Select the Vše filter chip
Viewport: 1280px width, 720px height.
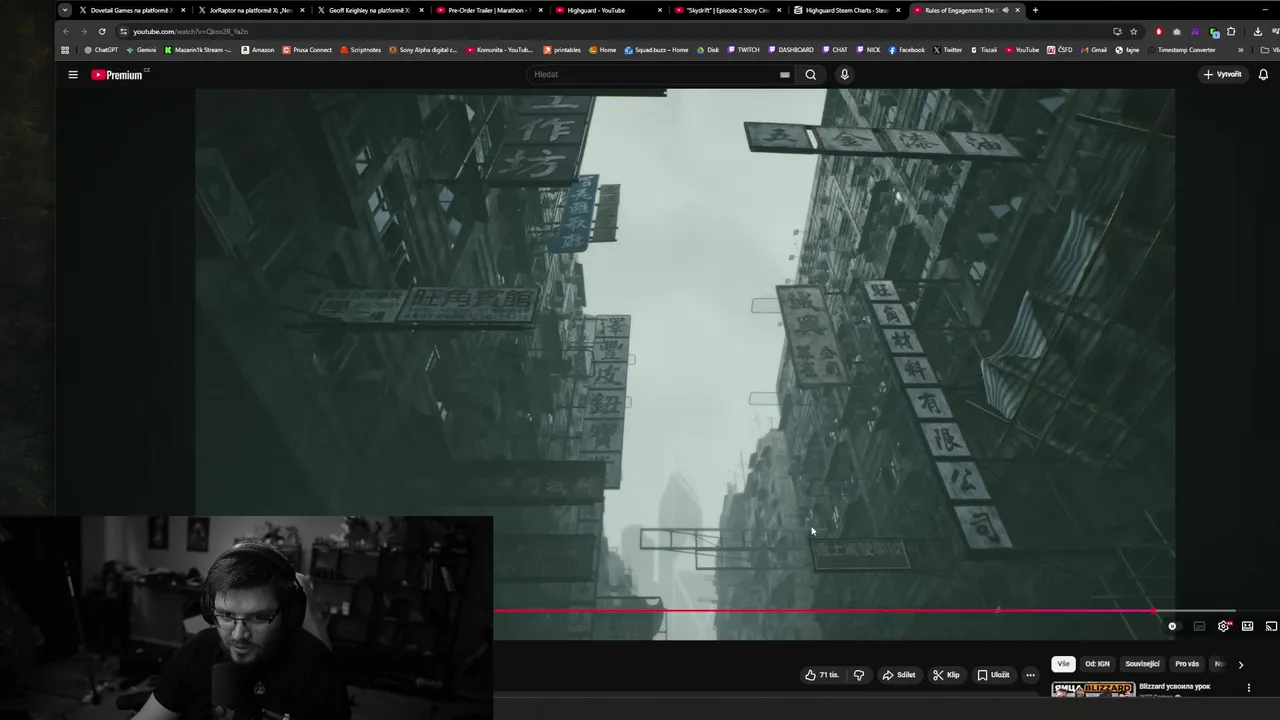[1063, 664]
